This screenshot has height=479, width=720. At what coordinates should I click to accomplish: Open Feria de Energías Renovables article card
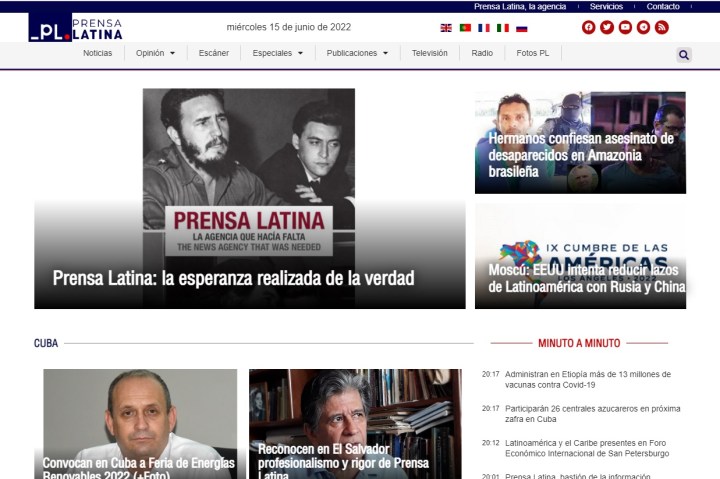(x=140, y=424)
